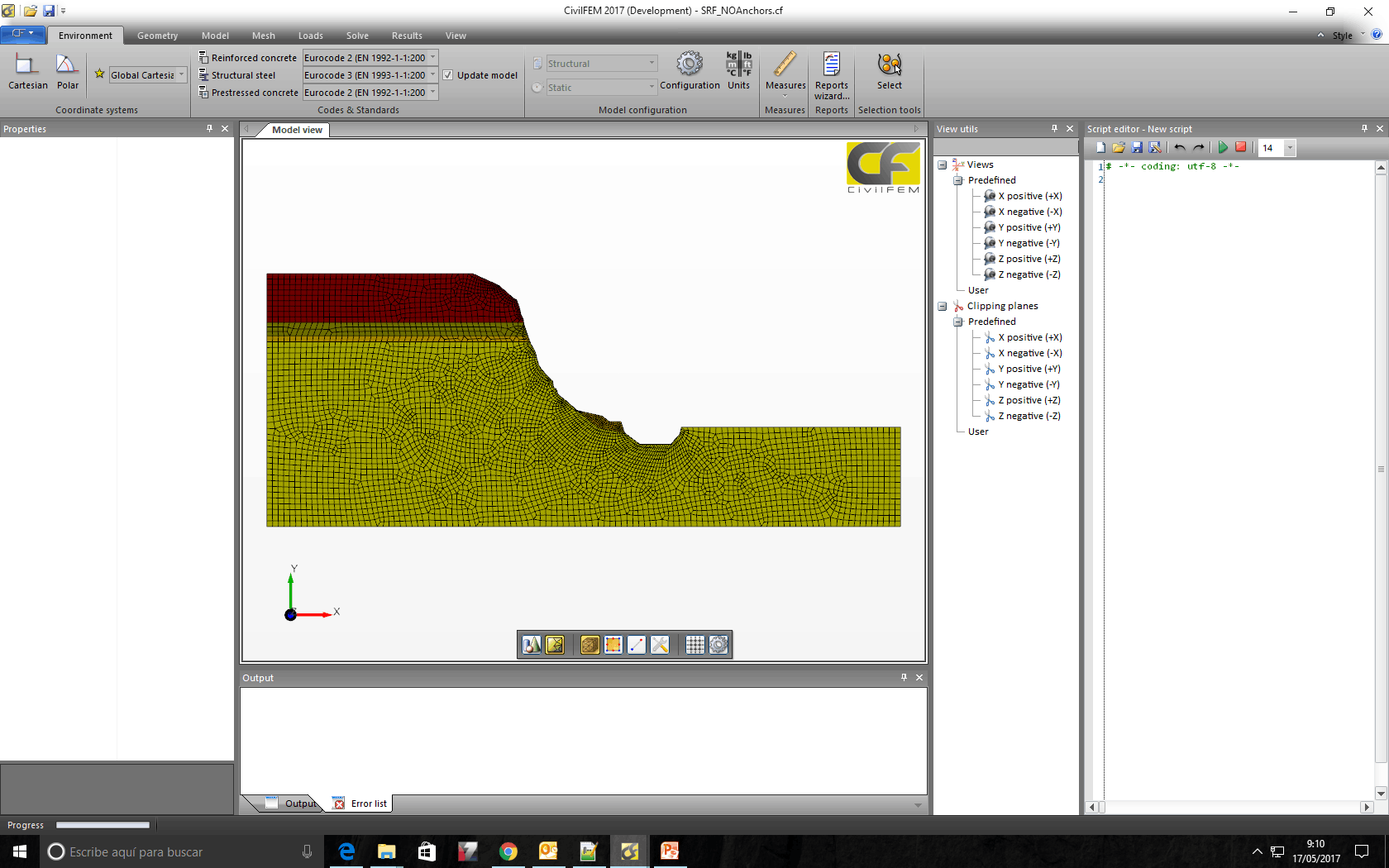
Task: Launch the Reports wizard
Action: pos(831,64)
